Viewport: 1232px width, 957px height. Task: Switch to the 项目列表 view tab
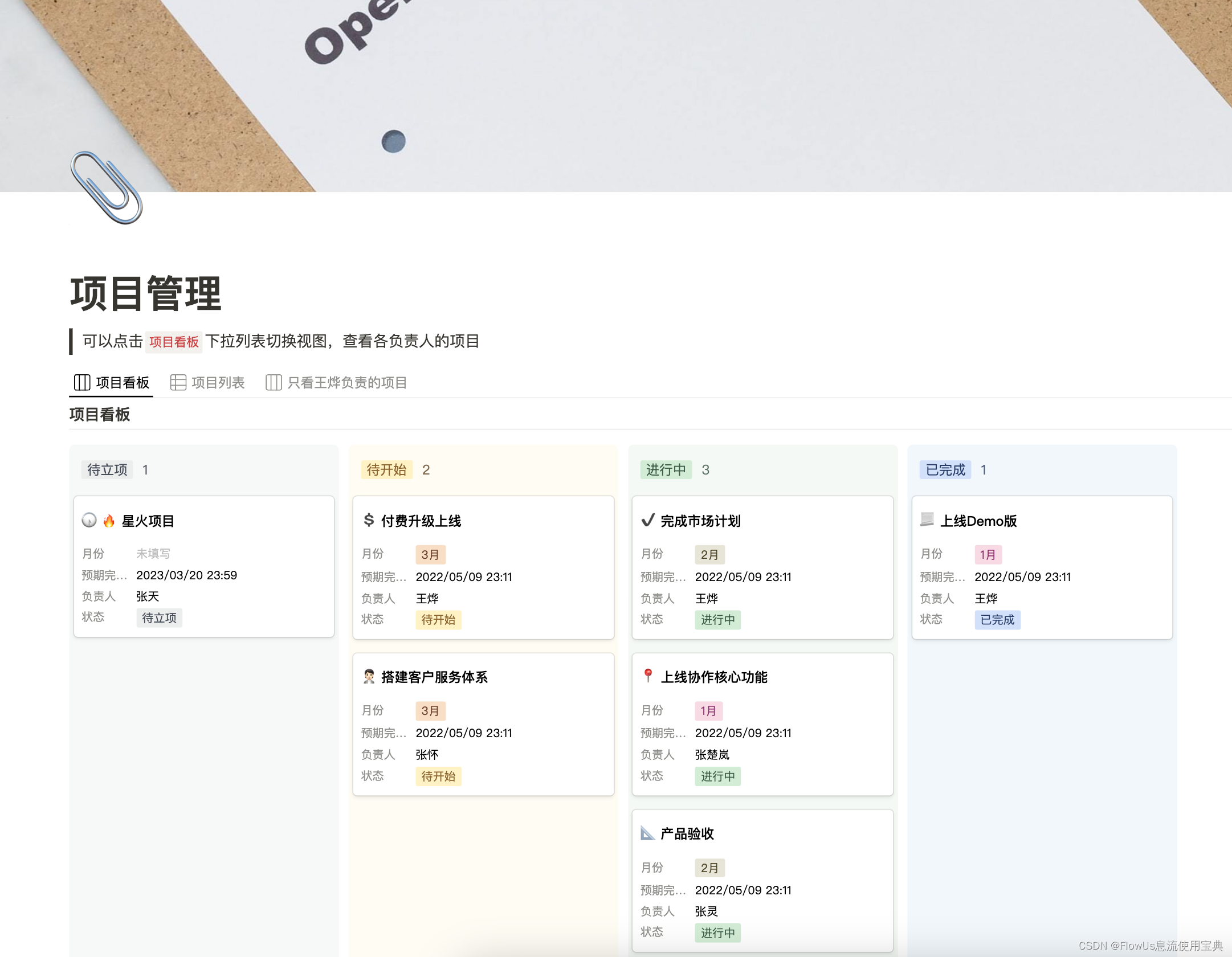click(x=207, y=382)
